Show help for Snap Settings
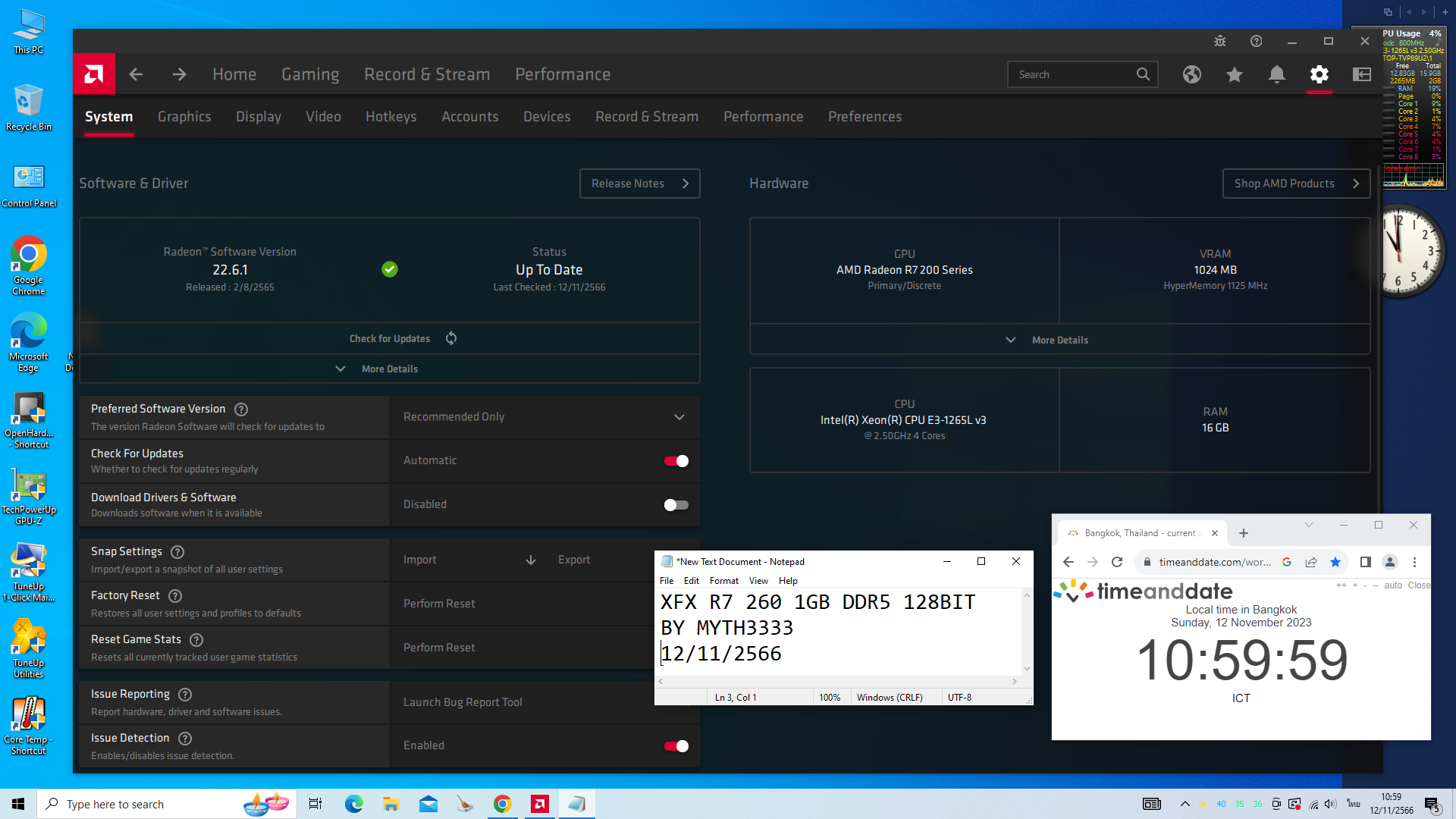This screenshot has height=819, width=1456. pos(177,552)
